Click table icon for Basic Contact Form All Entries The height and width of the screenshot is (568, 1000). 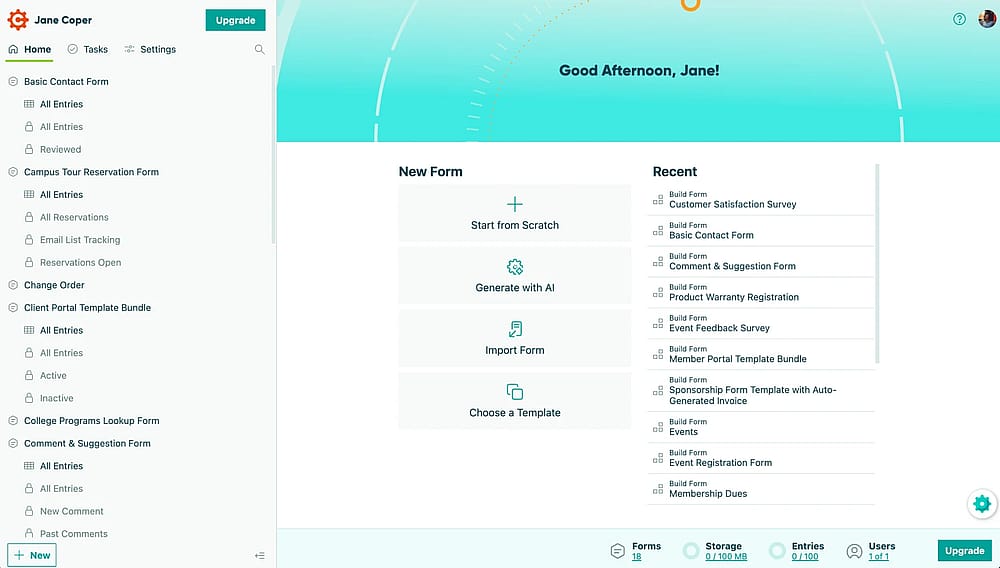click(29, 104)
